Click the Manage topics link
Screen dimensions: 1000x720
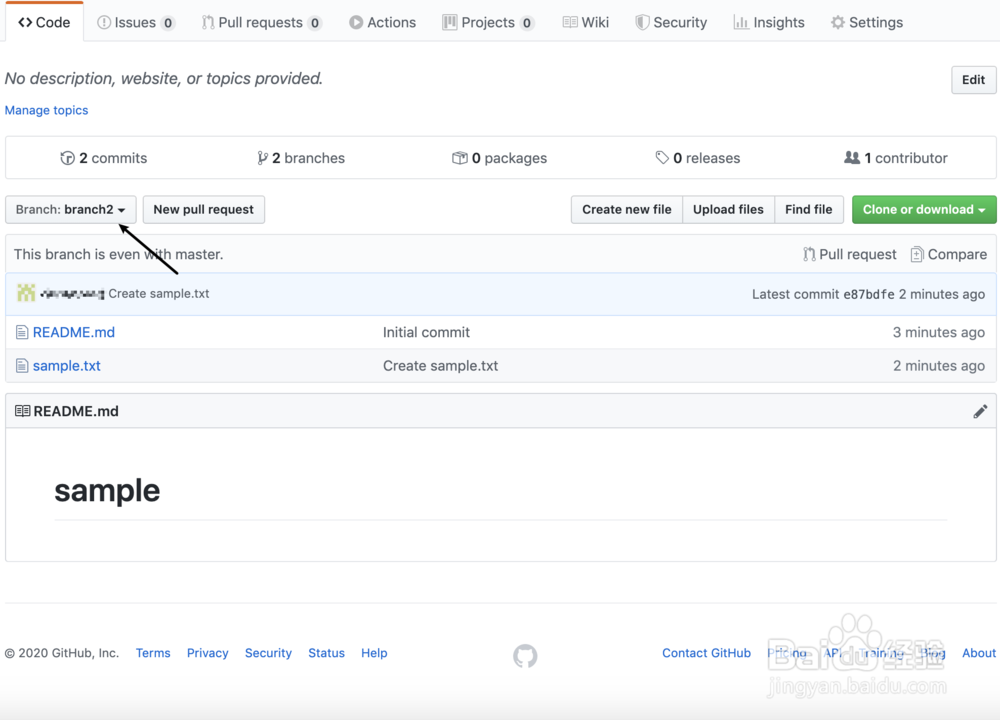pyautogui.click(x=47, y=110)
